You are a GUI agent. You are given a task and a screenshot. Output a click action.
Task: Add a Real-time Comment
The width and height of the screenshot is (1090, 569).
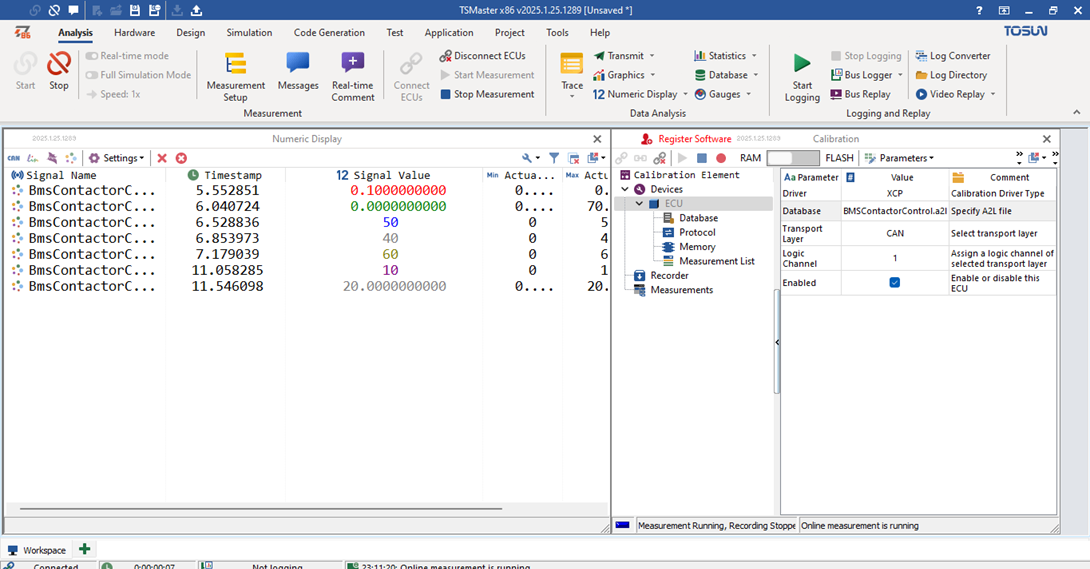coord(352,76)
